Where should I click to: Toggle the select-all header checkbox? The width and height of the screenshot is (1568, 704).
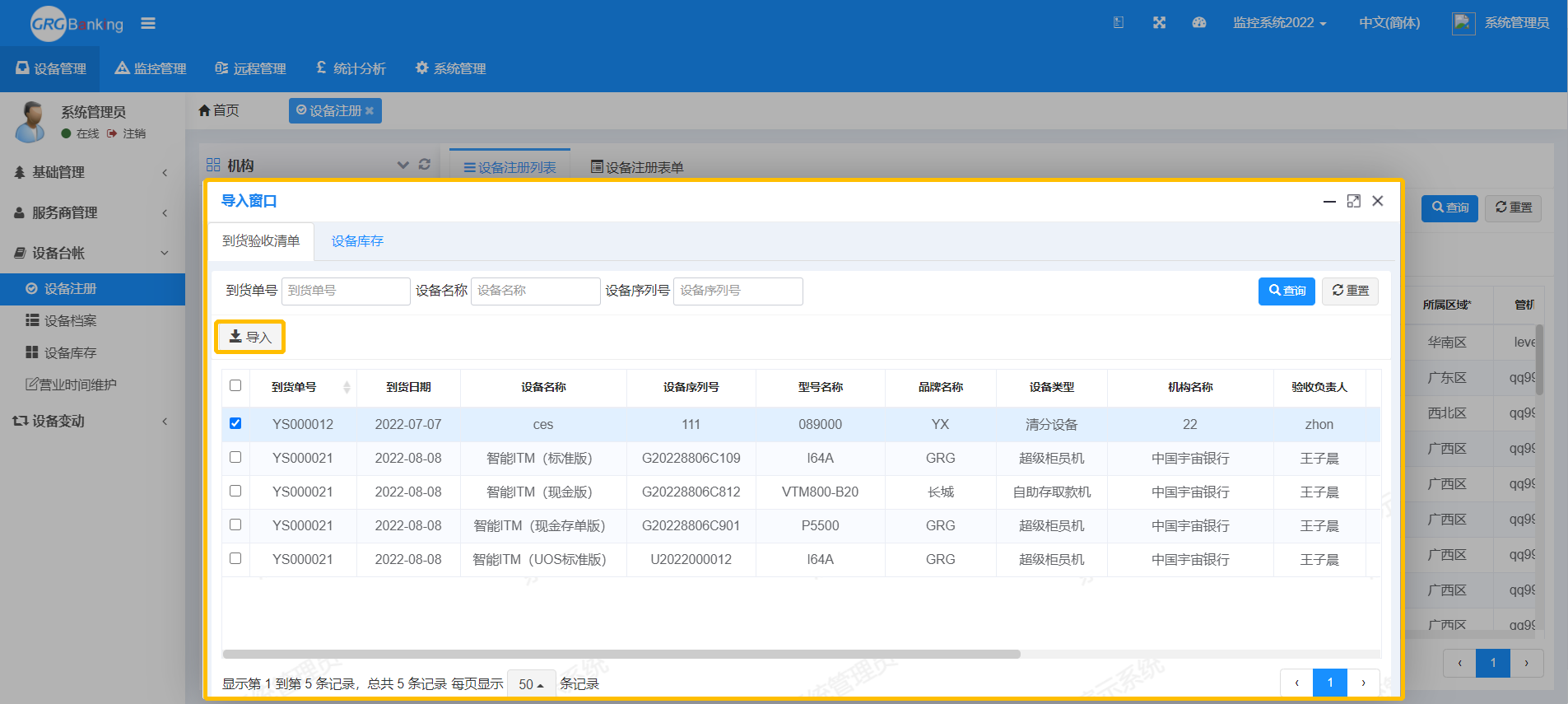[x=235, y=385]
